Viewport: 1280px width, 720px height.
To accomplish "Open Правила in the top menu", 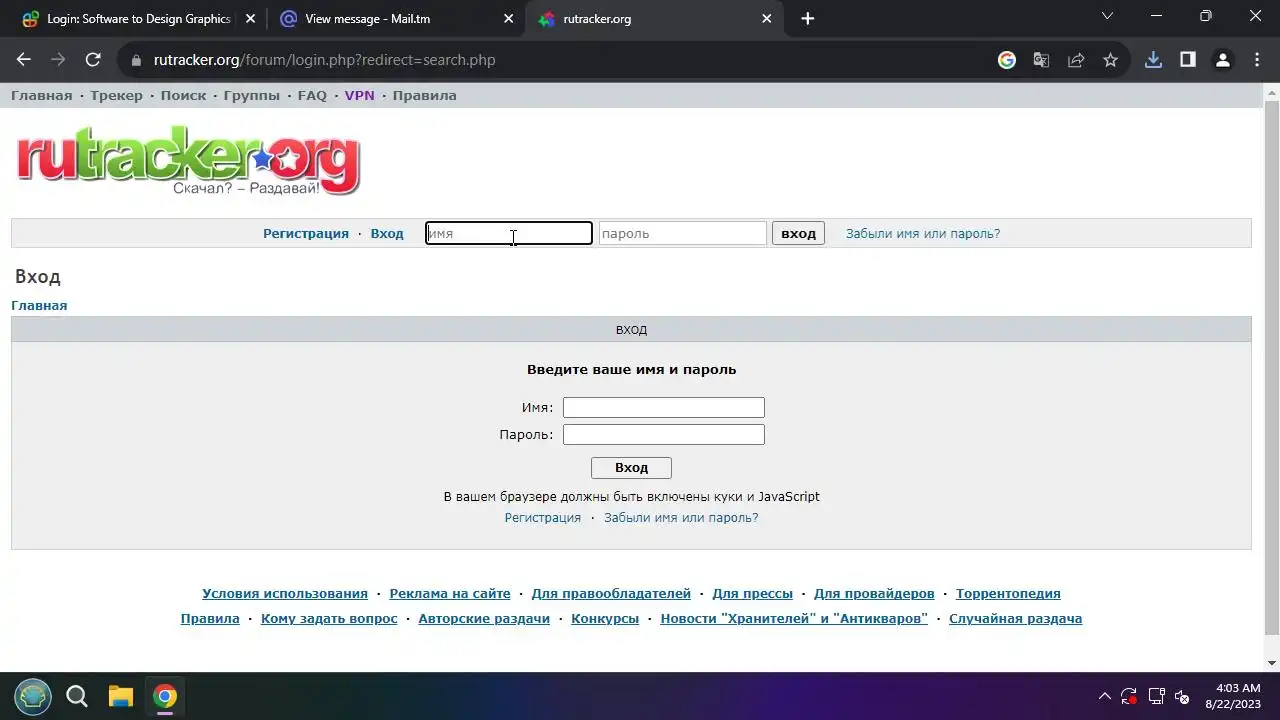I will click(x=424, y=96).
